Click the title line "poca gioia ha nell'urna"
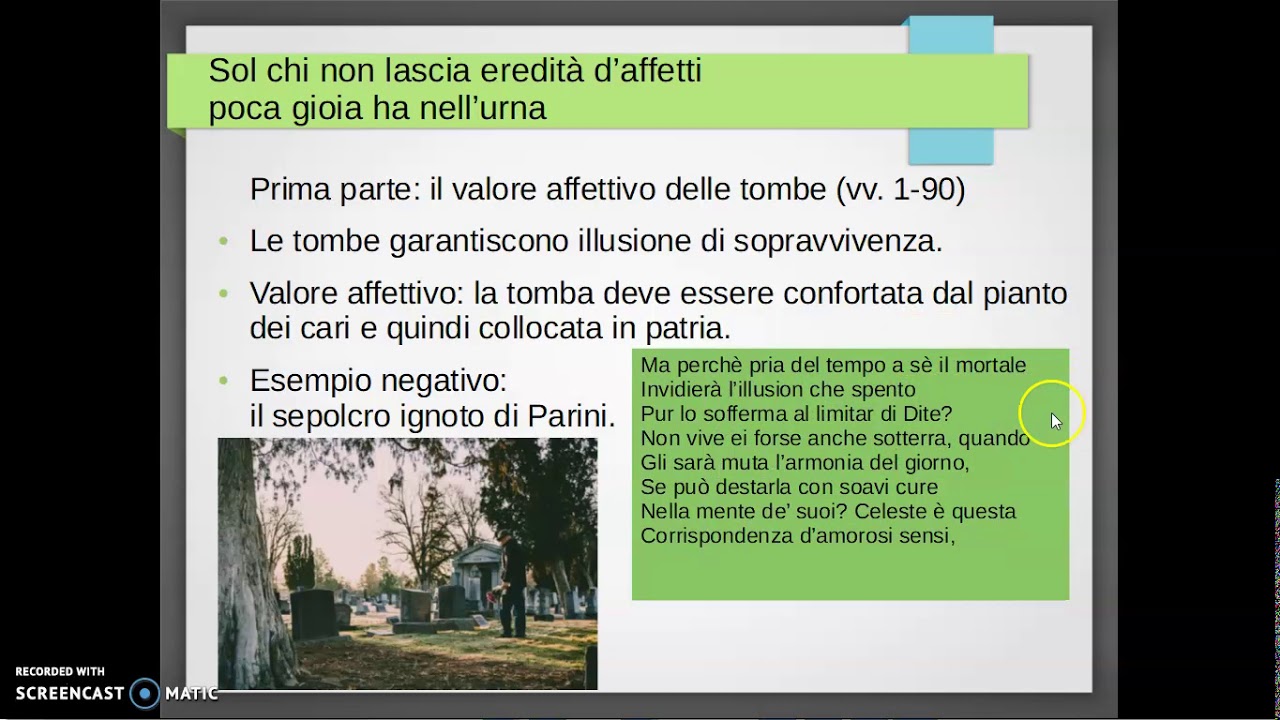Viewport: 1280px width, 720px height. [x=377, y=108]
